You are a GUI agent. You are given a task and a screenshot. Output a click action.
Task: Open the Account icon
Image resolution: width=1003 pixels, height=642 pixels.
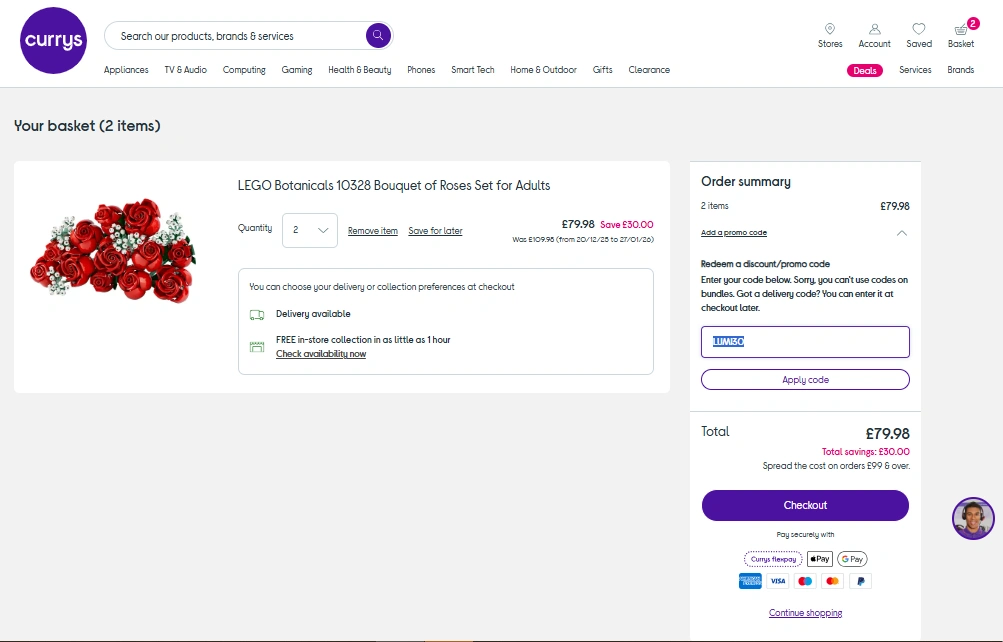tap(874, 30)
